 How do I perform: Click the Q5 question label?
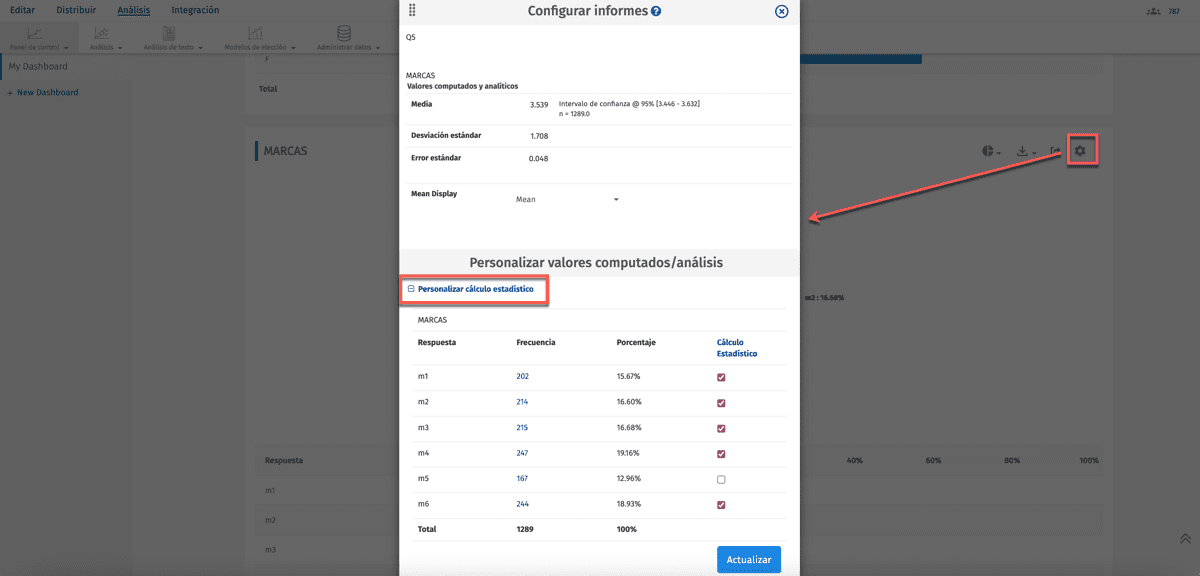[x=411, y=37]
